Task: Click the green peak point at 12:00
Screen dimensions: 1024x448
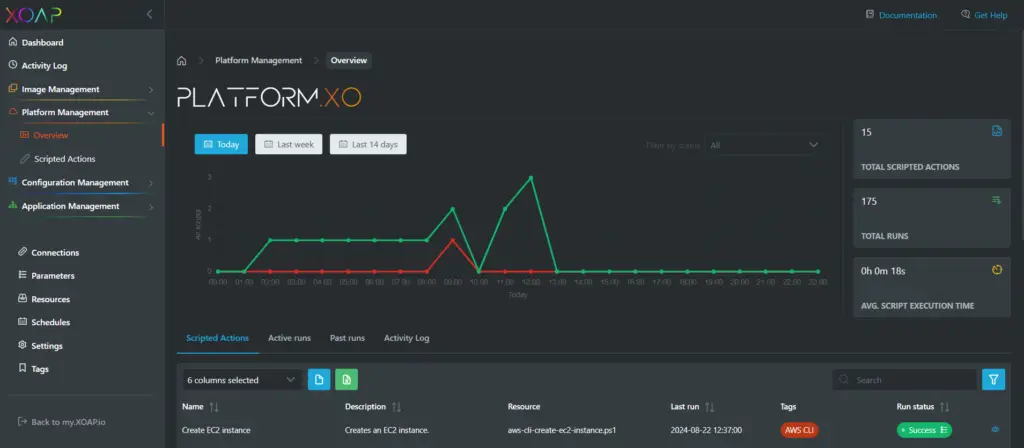Action: point(531,178)
